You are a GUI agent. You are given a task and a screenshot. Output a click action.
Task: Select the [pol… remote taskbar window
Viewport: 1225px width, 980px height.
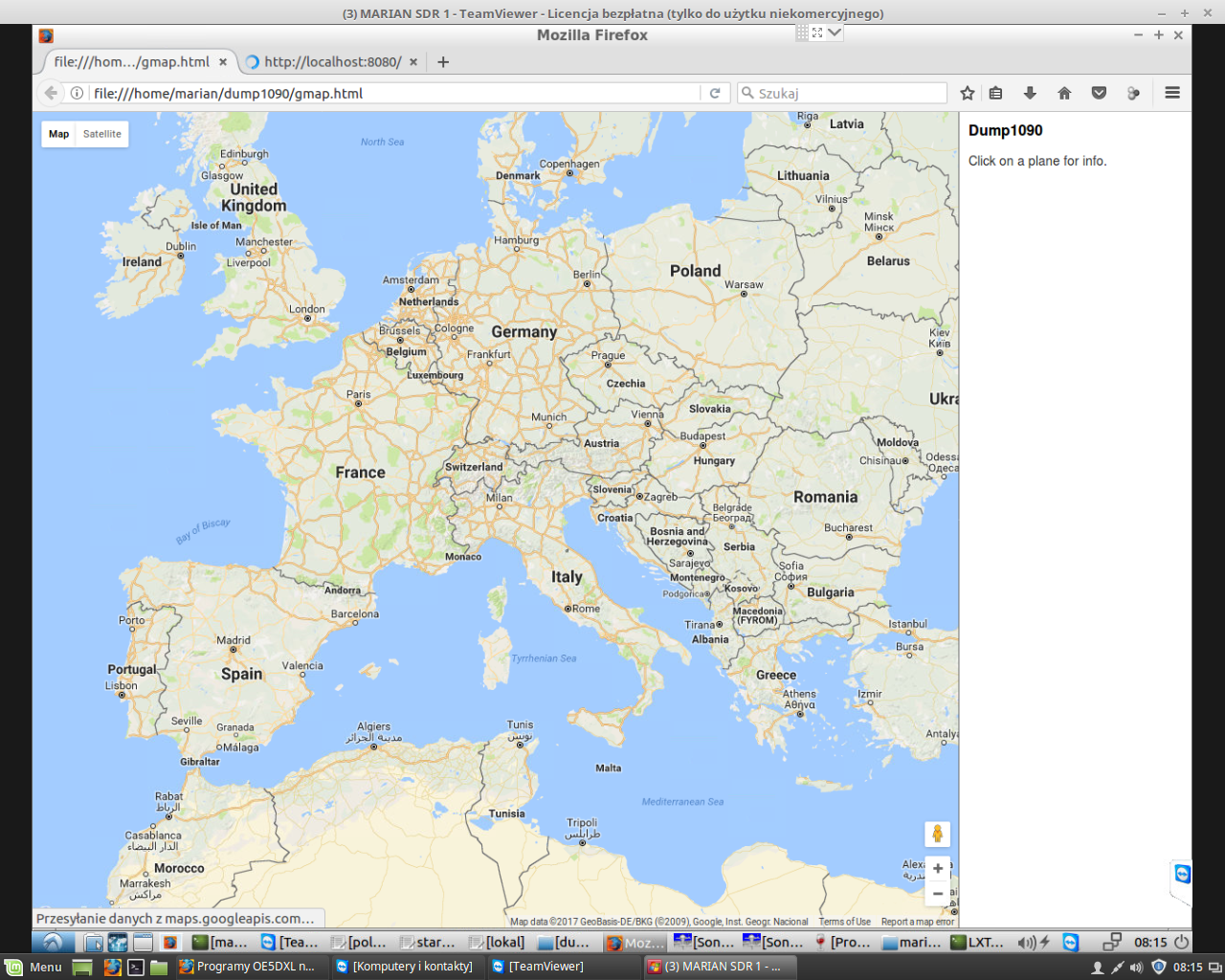358,942
